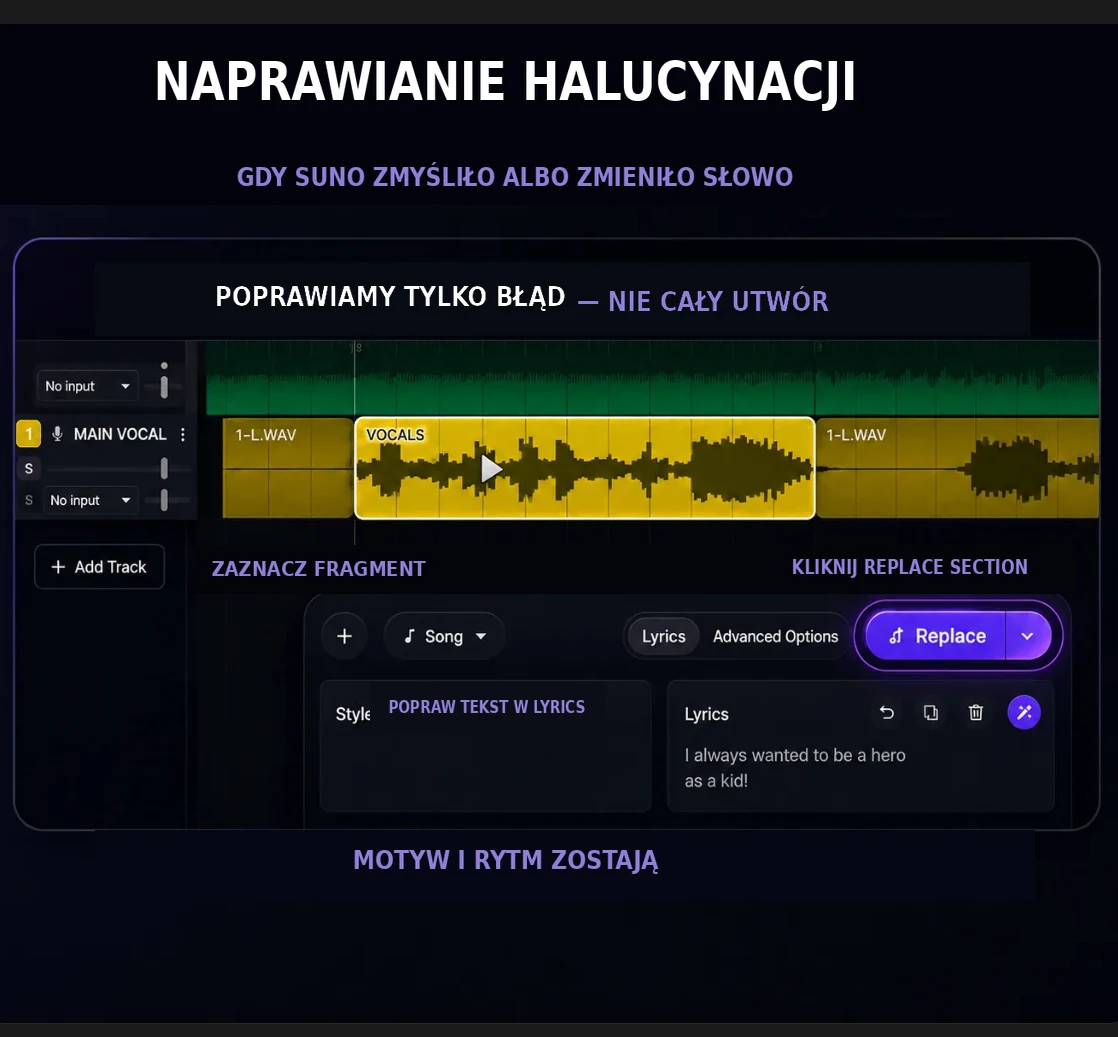The width and height of the screenshot is (1118, 1037).
Task: Click the plus button beside Song
Action: pyautogui.click(x=344, y=636)
